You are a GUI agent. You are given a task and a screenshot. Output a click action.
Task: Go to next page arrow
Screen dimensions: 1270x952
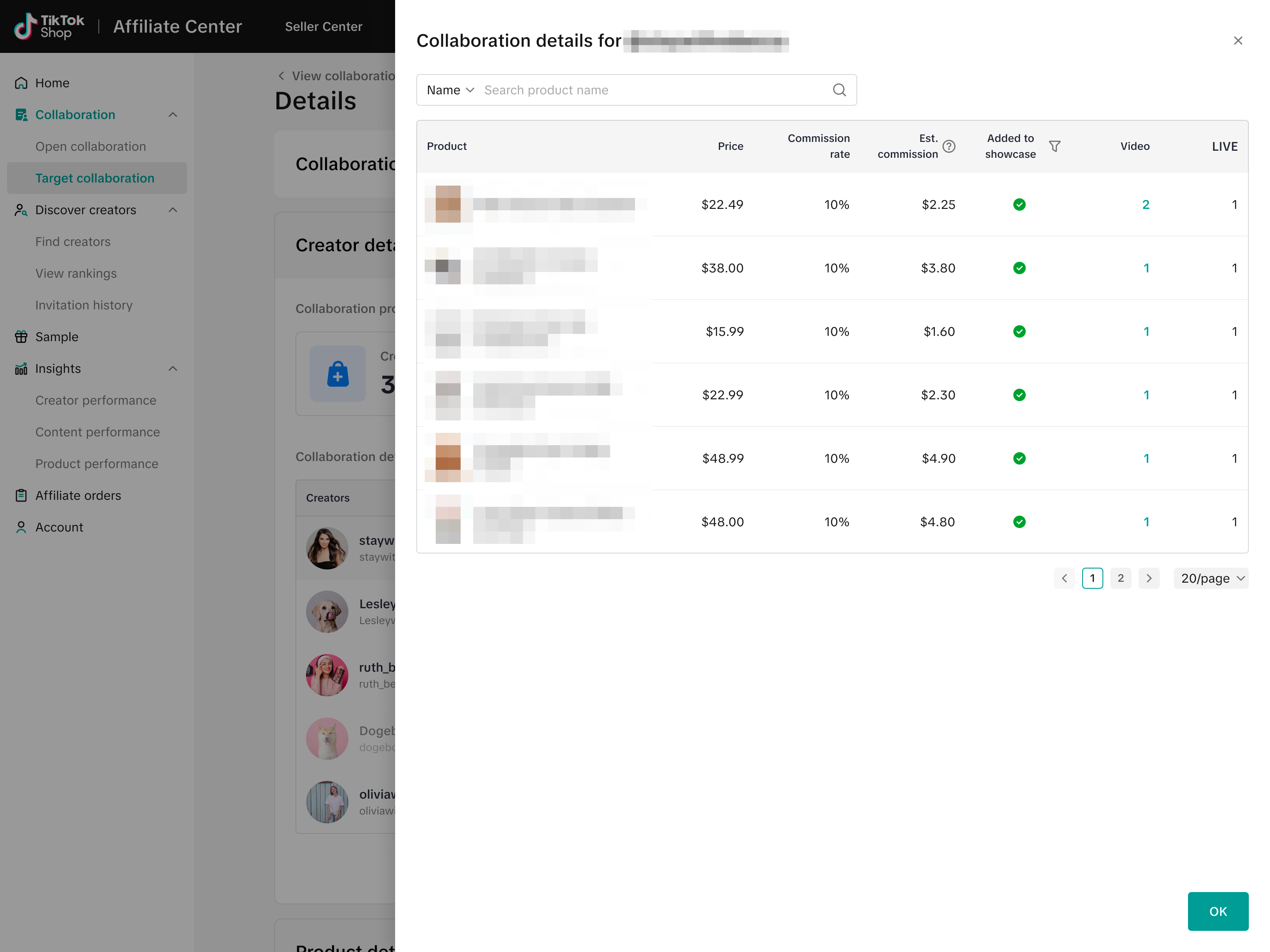1148,578
